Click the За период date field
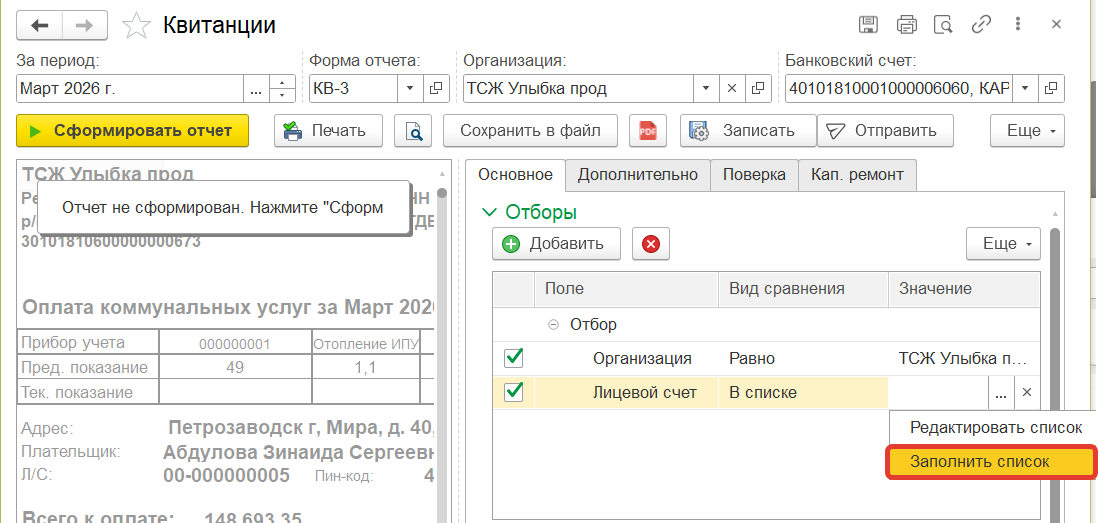 [130, 88]
